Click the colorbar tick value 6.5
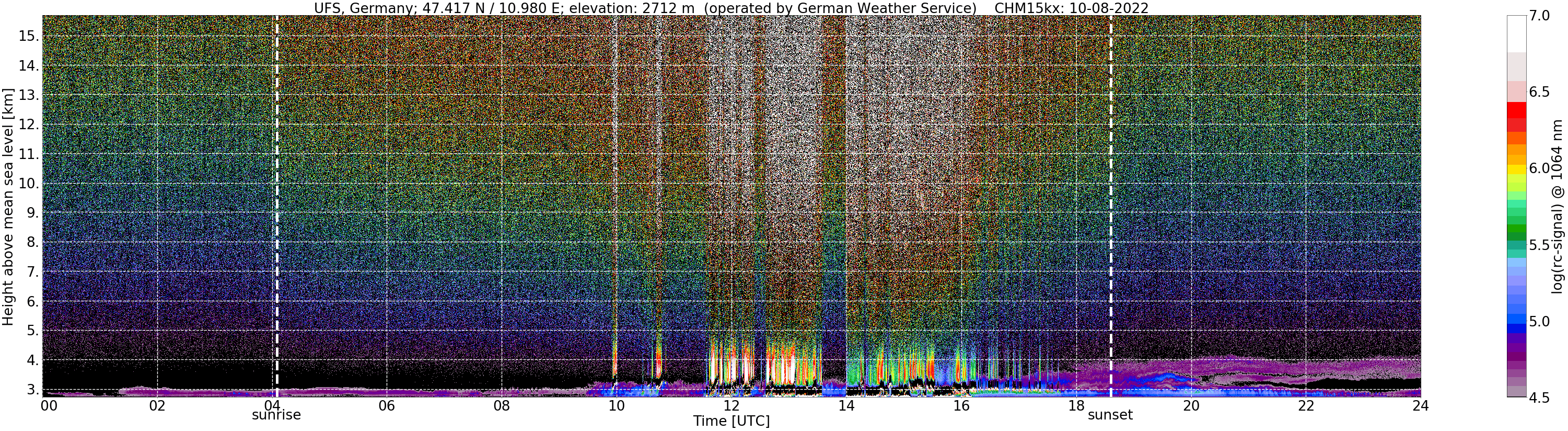 pyautogui.click(x=1539, y=92)
